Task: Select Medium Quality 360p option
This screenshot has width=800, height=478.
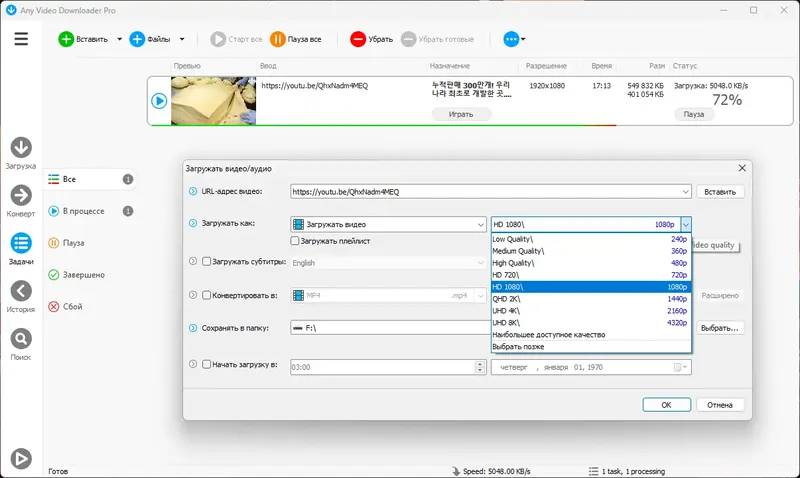Action: pyautogui.click(x=590, y=251)
